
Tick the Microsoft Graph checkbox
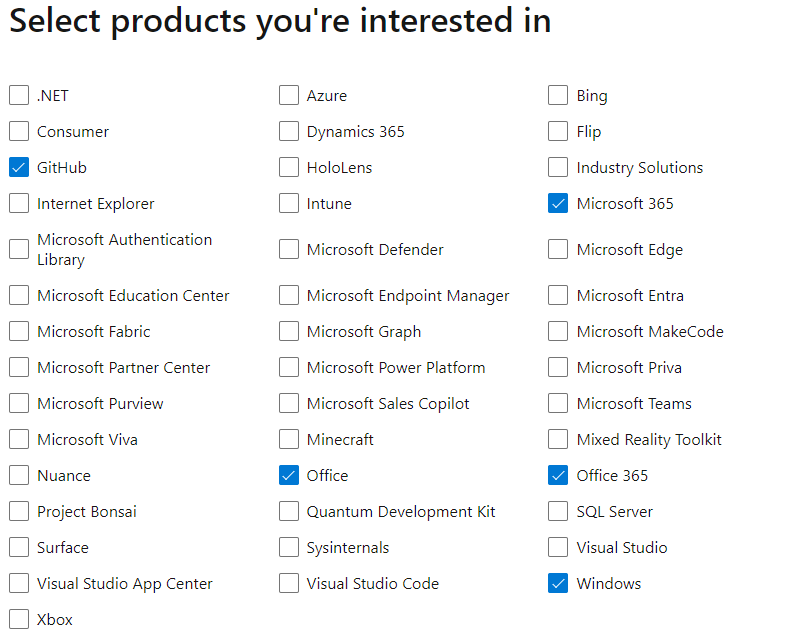click(289, 332)
